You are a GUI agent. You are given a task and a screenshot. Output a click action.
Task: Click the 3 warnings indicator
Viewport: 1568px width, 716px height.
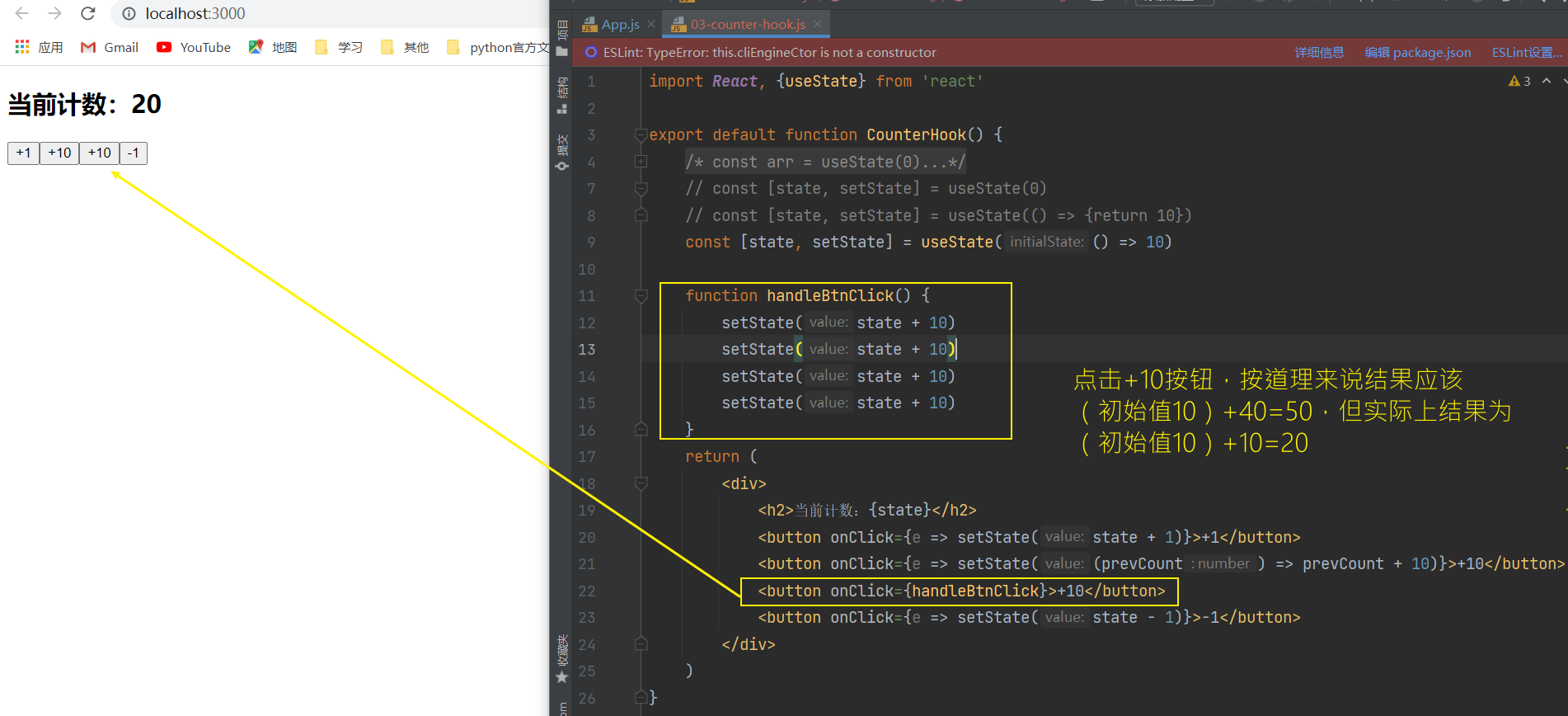click(1519, 81)
